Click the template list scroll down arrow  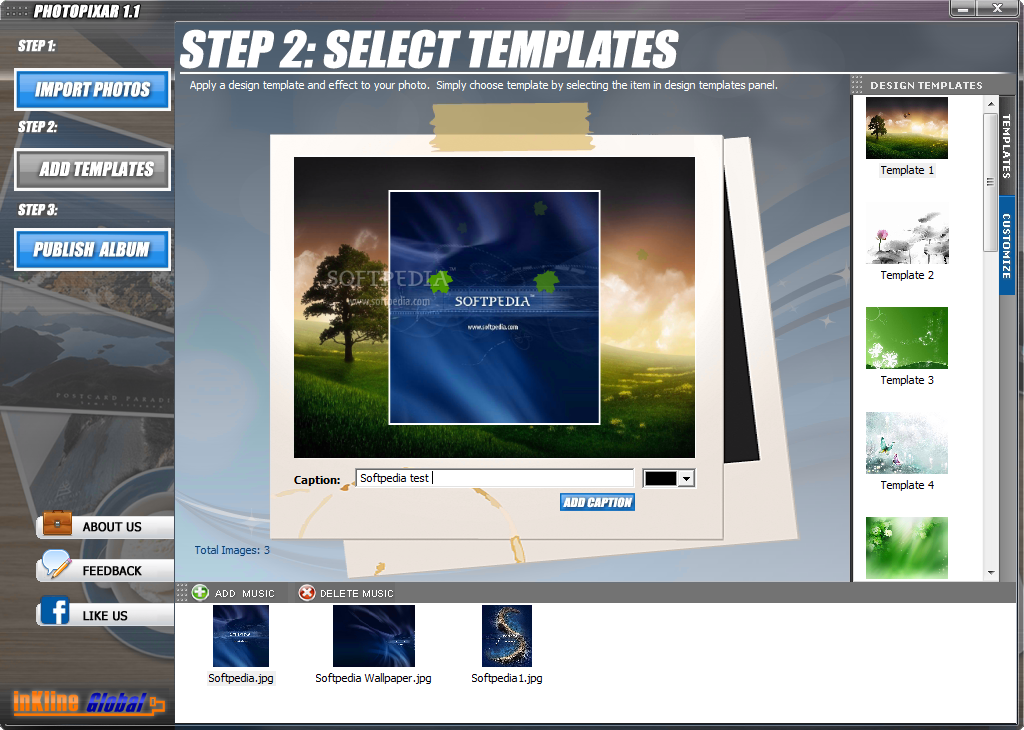[x=991, y=573]
